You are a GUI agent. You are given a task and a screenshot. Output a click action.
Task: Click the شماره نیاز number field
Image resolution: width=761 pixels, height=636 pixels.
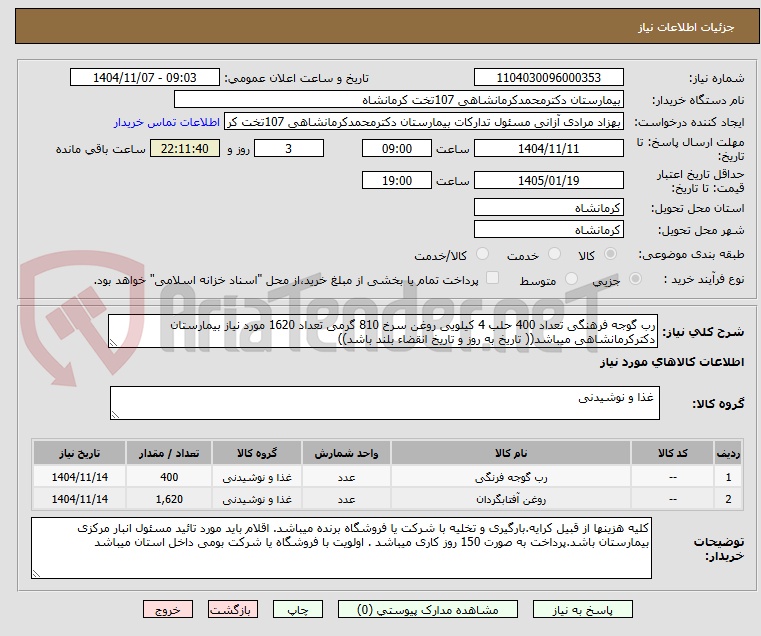point(548,78)
